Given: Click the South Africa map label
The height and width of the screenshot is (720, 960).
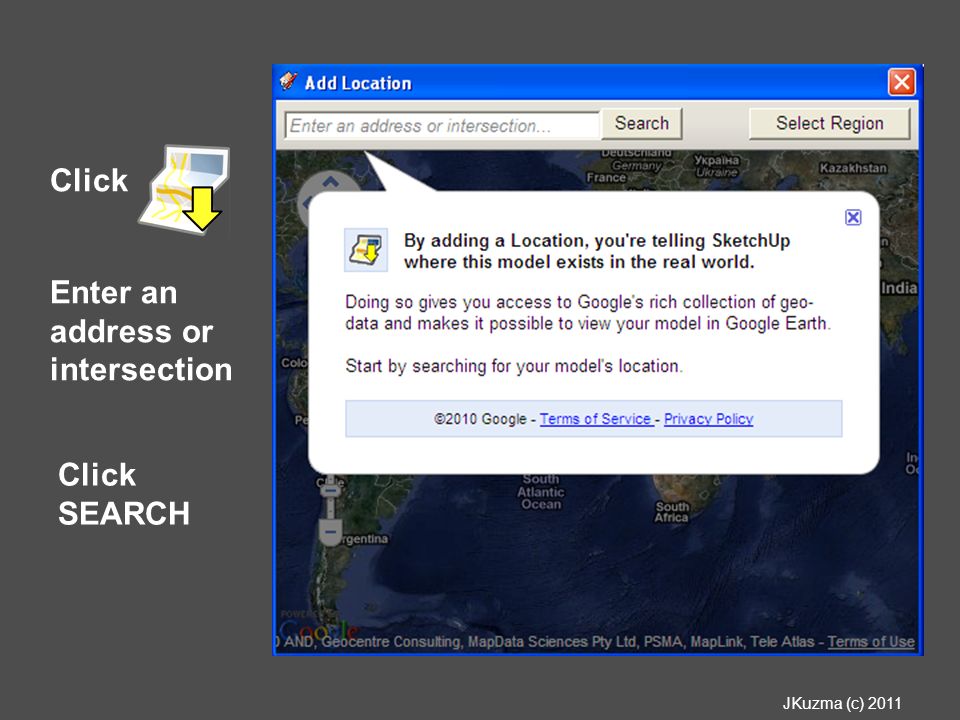Looking at the screenshot, I should coord(672,512).
